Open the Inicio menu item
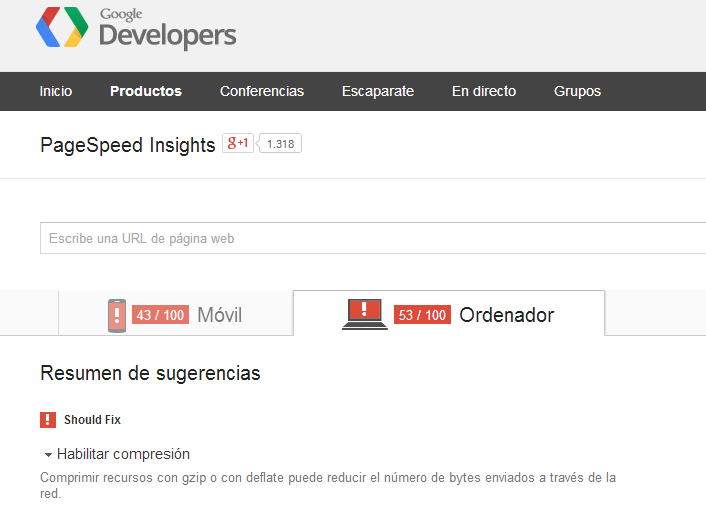This screenshot has height=510, width=706. (56, 91)
